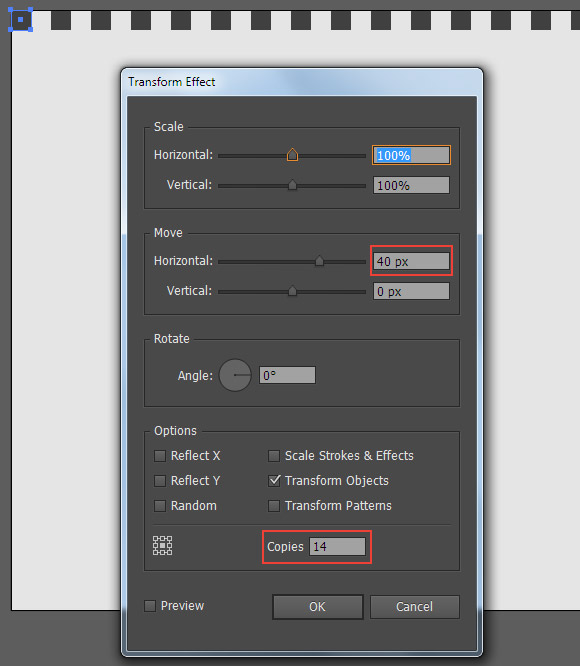
Task: Uncheck the Transform Objects checkbox
Action: pos(274,481)
